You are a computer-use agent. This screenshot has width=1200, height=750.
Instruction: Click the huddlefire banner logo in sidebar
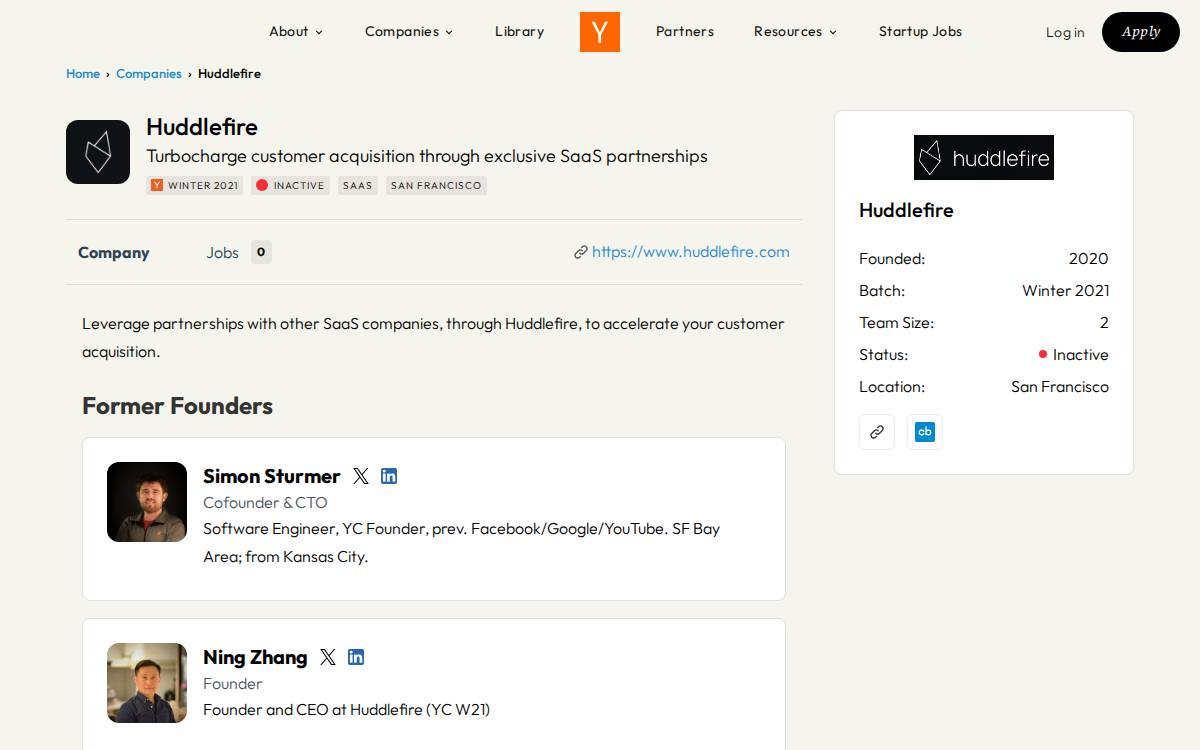point(984,157)
